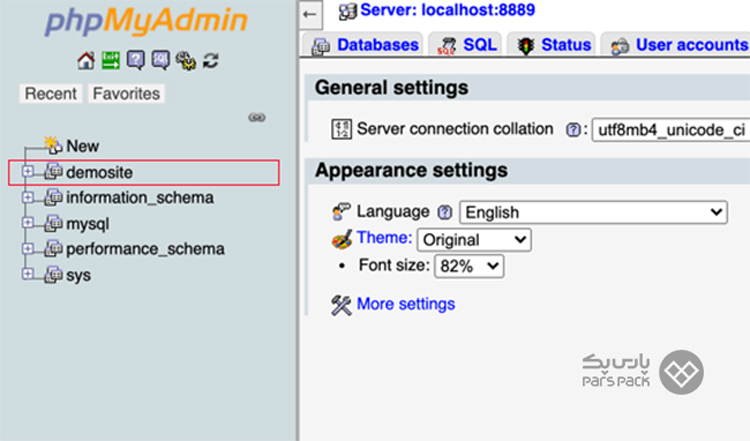Open the User accounts tab
Screen dimensions: 750x441
coord(675,45)
